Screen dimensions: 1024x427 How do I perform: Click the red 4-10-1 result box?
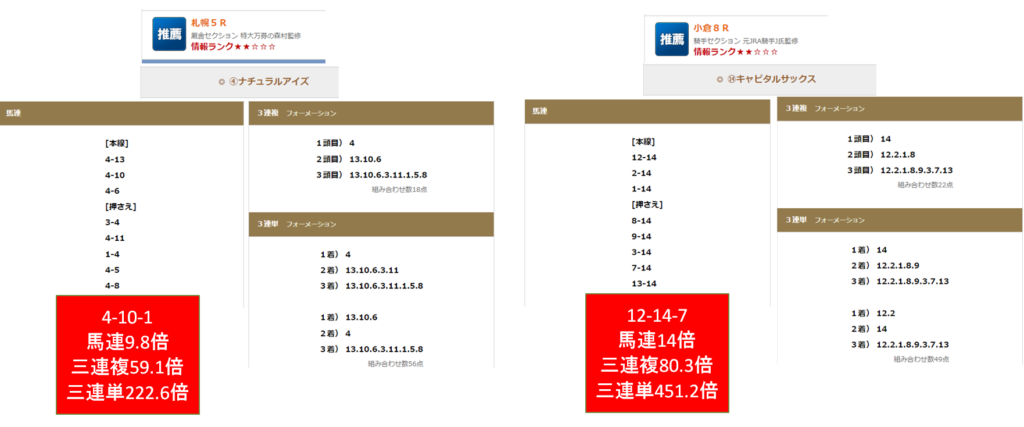(128, 354)
